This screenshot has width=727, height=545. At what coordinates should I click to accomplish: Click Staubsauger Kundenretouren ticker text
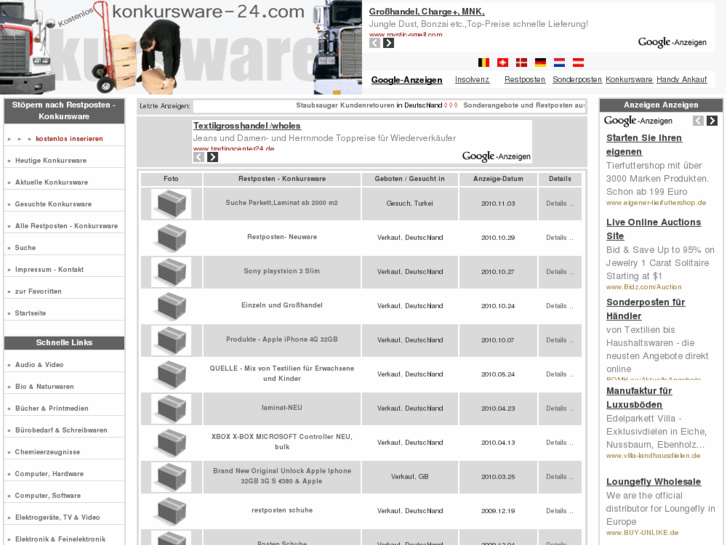[369, 105]
